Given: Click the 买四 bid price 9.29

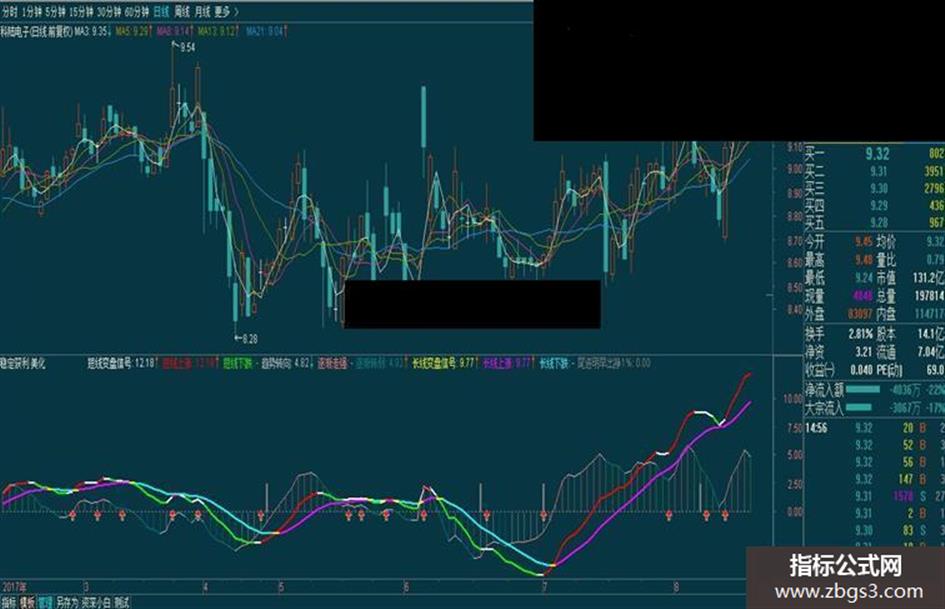Looking at the screenshot, I should coord(879,206).
